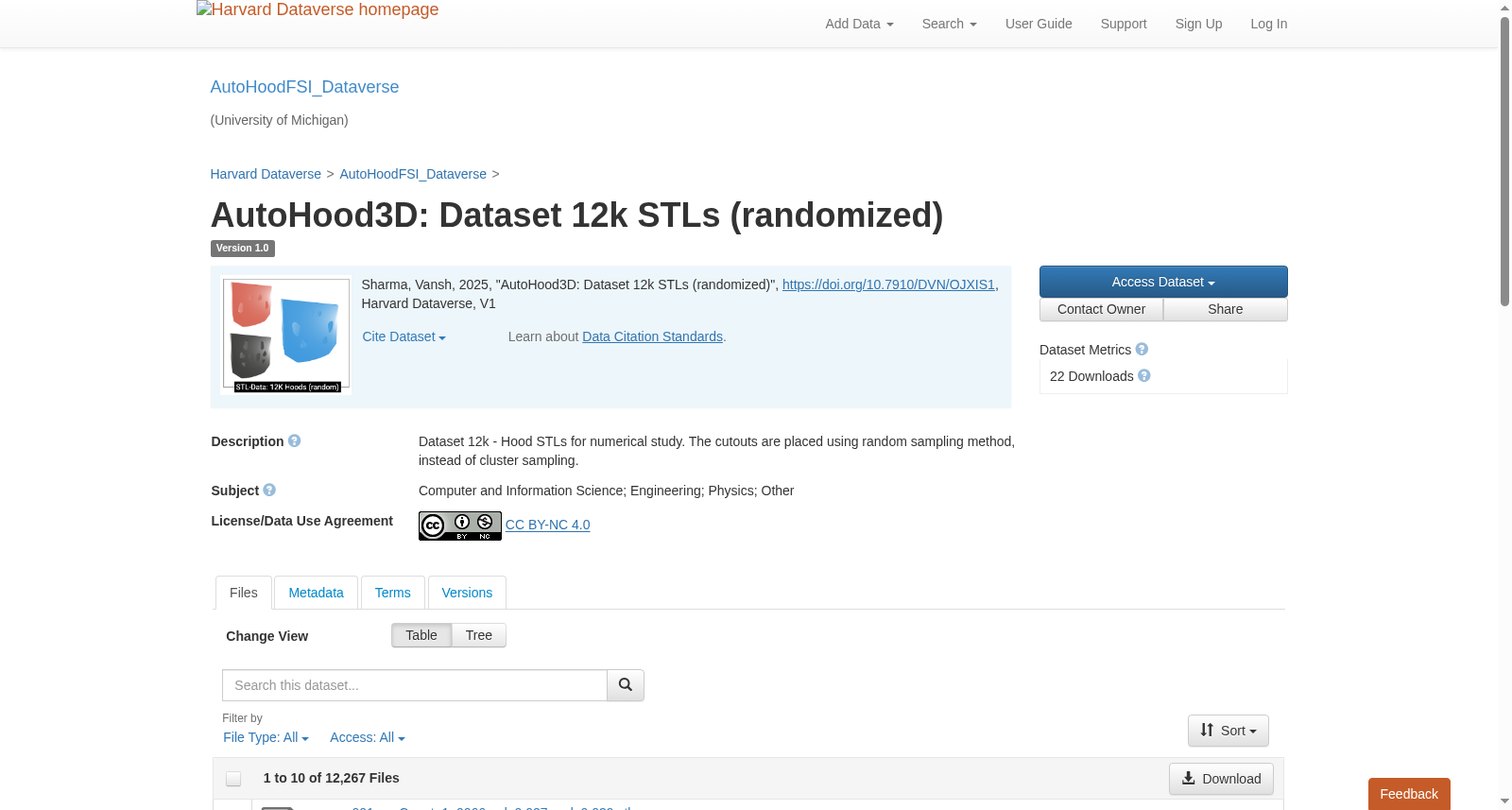
Task: Open Support in the navbar
Action: [1124, 24]
